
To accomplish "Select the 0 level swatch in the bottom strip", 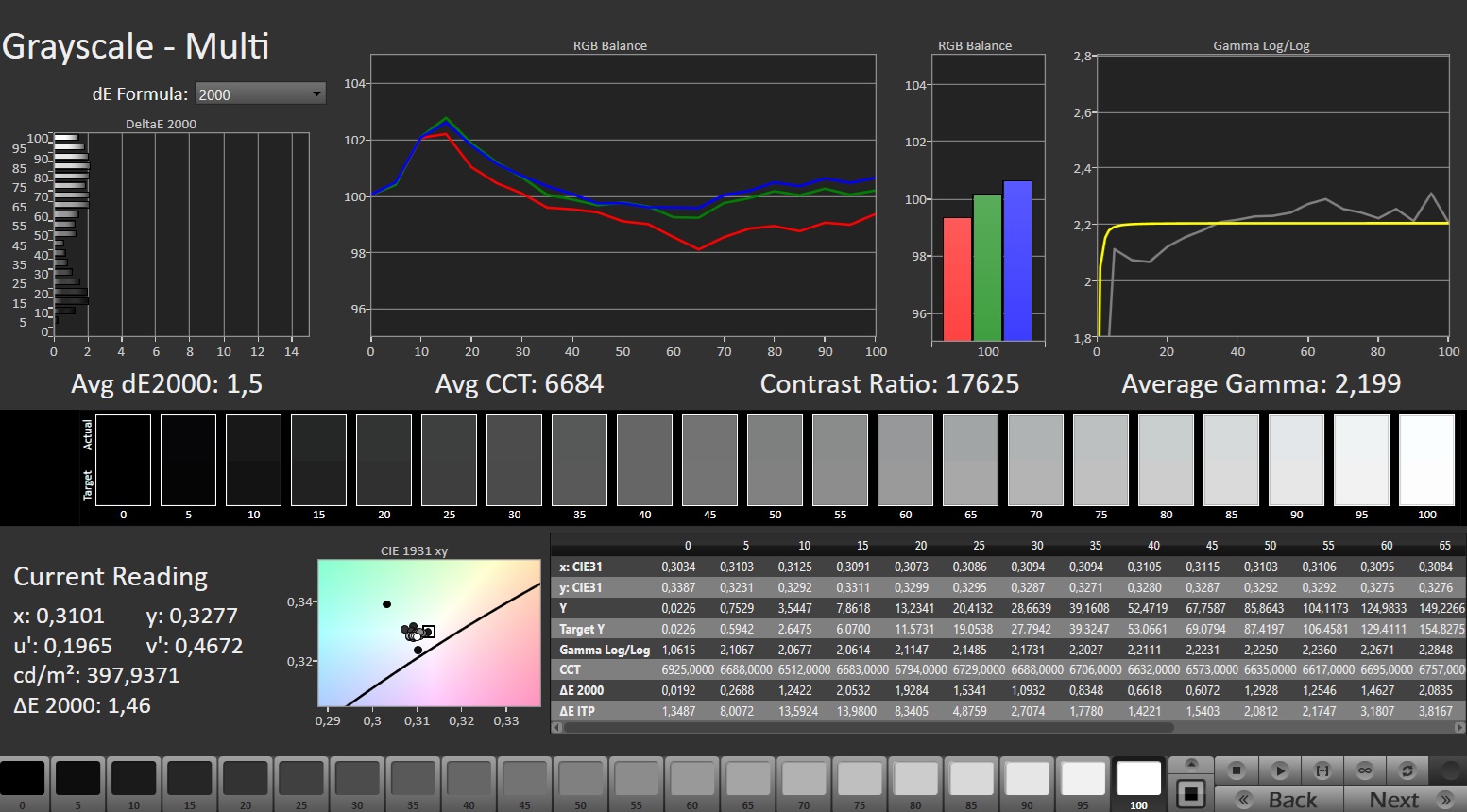I will [22, 778].
